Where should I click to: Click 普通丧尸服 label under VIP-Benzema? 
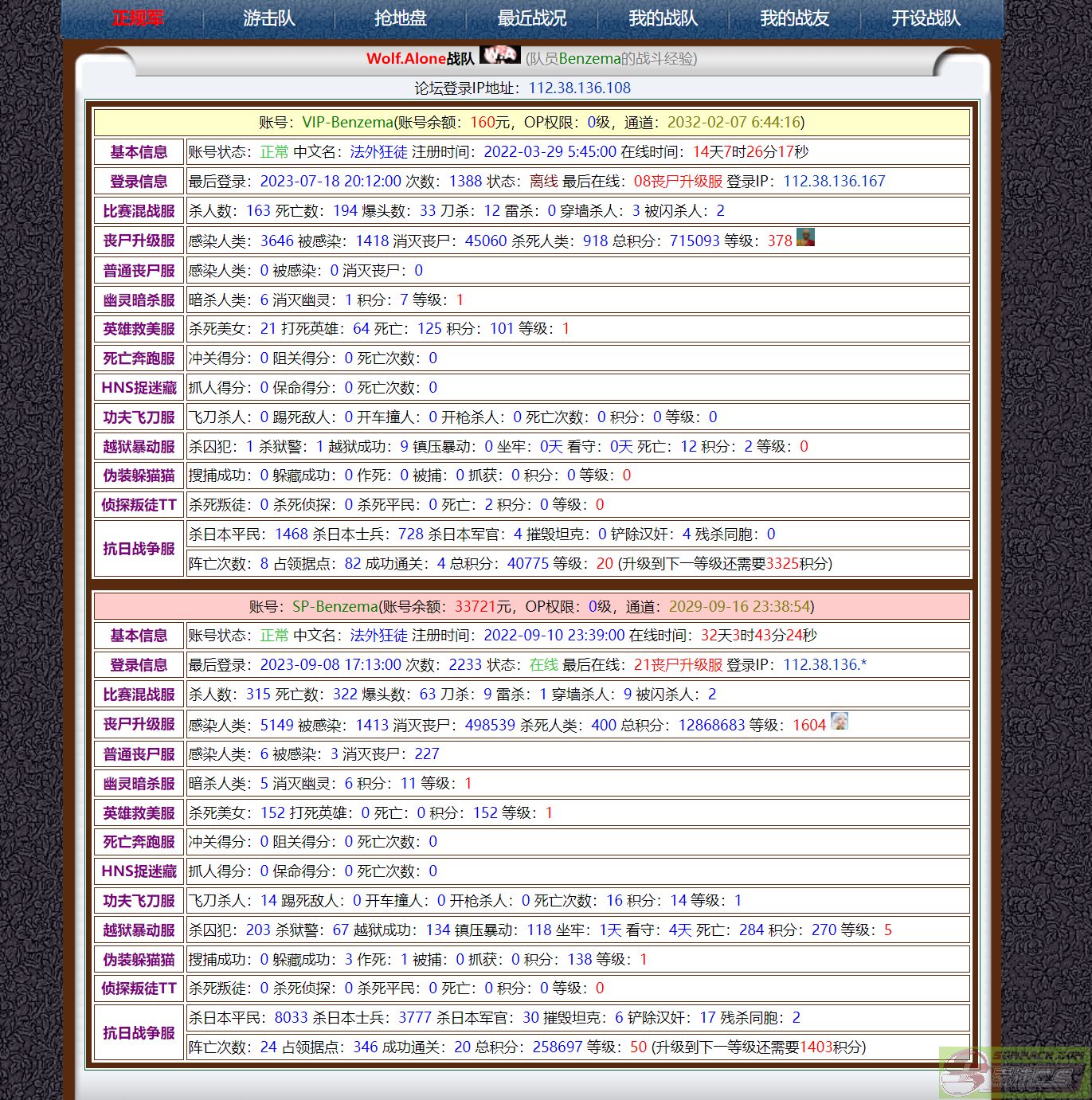click(139, 271)
